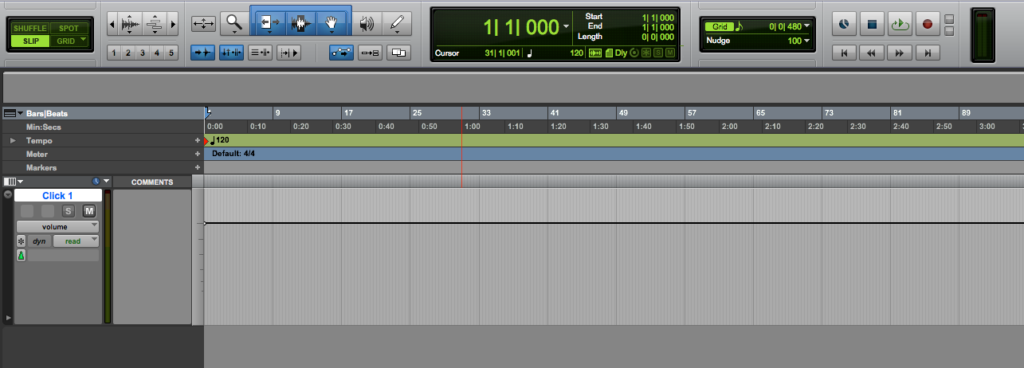Click the Rewind transport button

[x=872, y=53]
